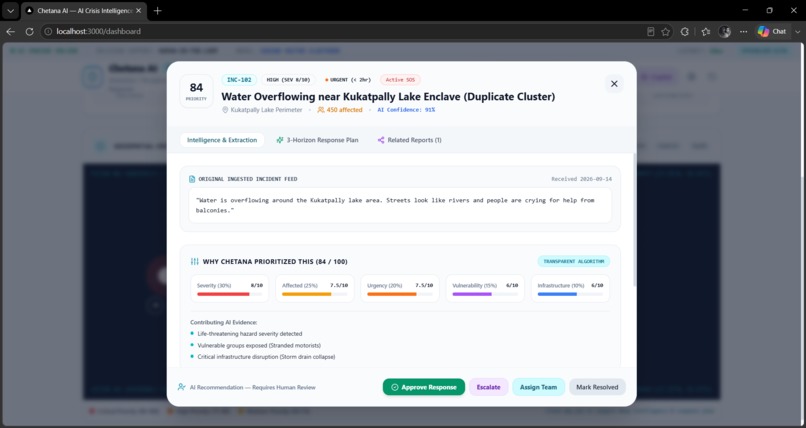Click the checkmark icon in Approve Response
Screen dimensions: 806x428
pyautogui.click(x=395, y=387)
